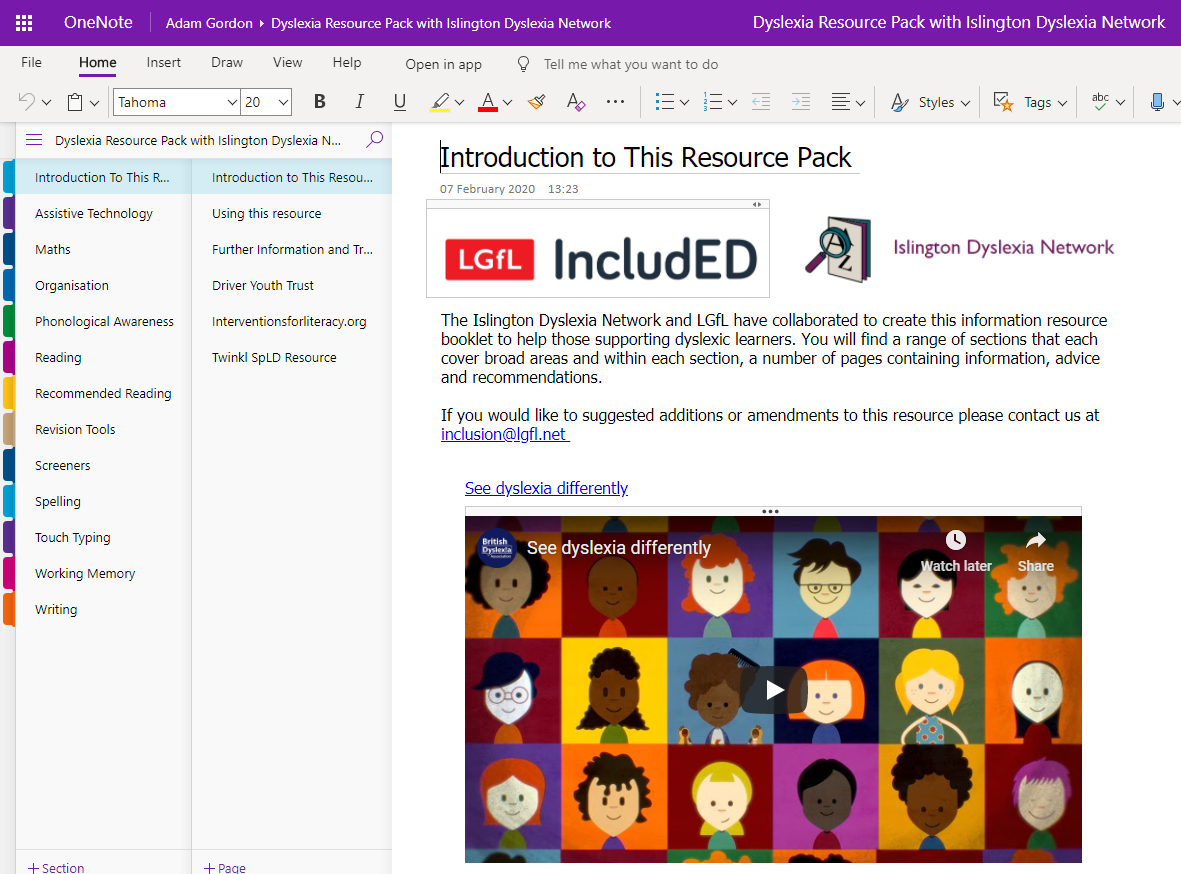Expand the highlight color arrow
The image size is (1181, 874).
coord(459,102)
